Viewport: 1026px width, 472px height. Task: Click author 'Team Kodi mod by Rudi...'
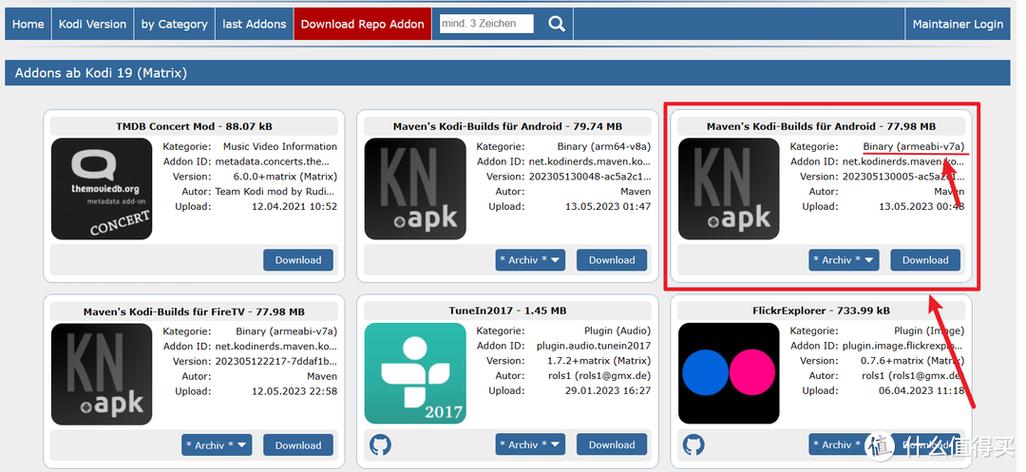click(x=276, y=191)
